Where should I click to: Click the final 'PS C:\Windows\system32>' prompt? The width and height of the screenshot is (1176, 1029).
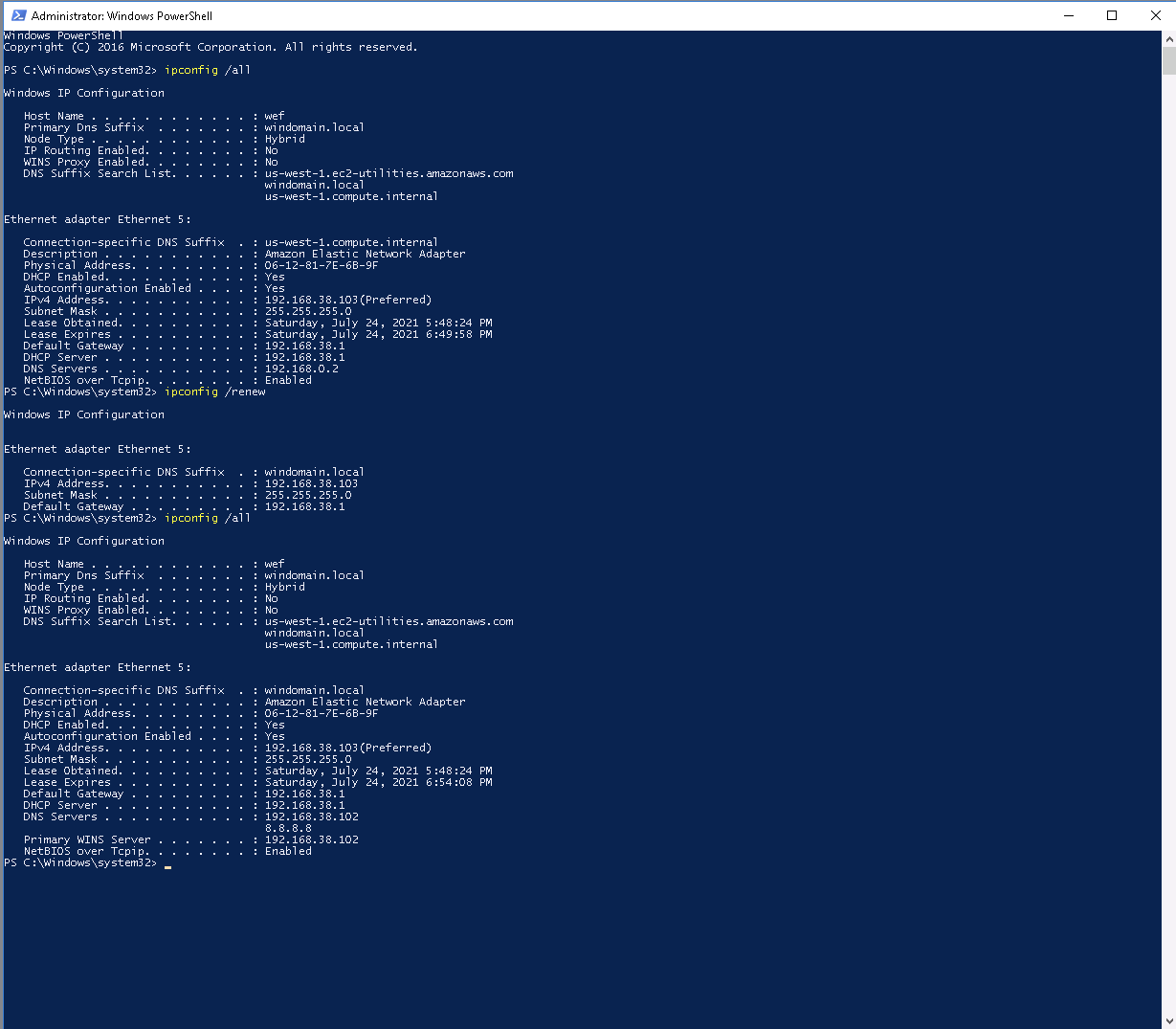click(81, 862)
